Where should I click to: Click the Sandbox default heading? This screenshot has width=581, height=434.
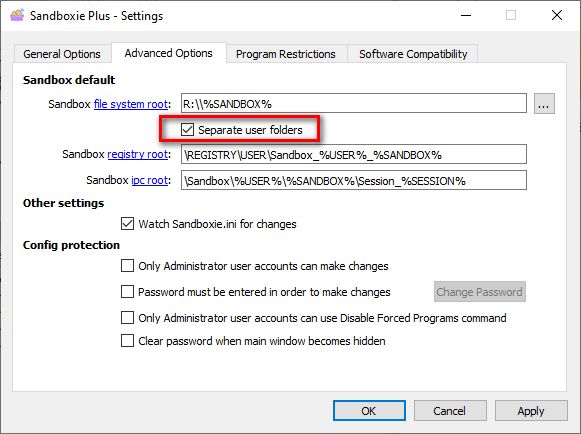tap(69, 80)
